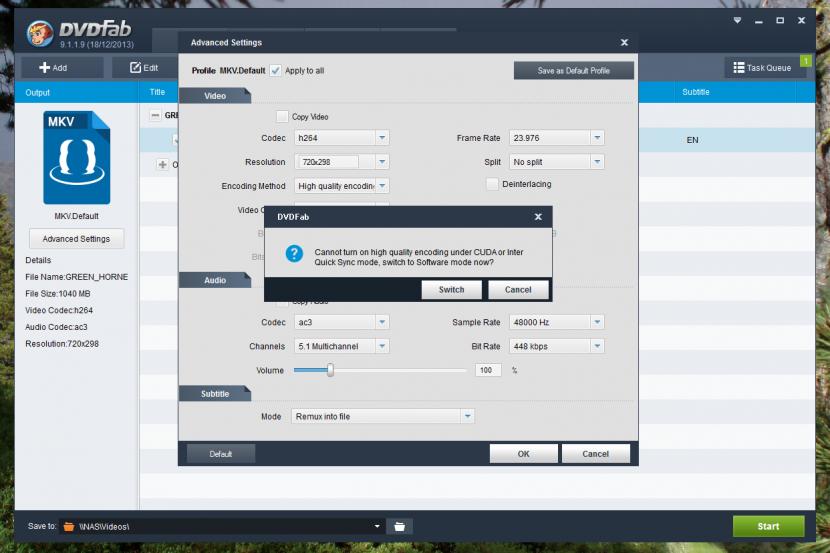Toggle the Apply to all checkbox
Viewport: 830px width, 553px height.
point(275,70)
